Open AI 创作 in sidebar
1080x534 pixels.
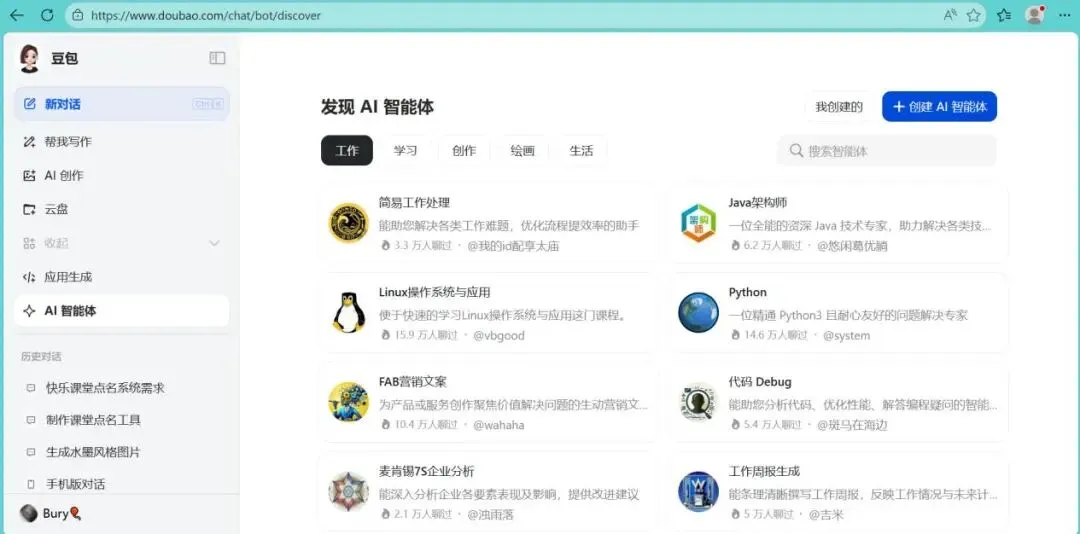pyautogui.click(x=121, y=176)
